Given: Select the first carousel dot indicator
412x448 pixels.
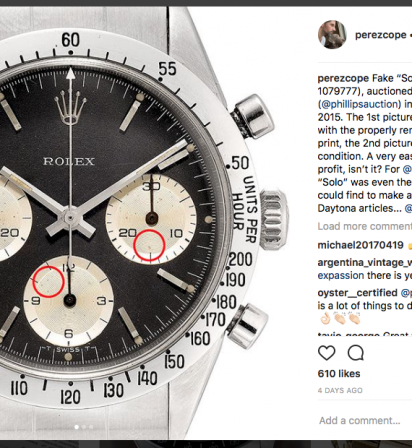Looking at the screenshot, I should [77, 427].
